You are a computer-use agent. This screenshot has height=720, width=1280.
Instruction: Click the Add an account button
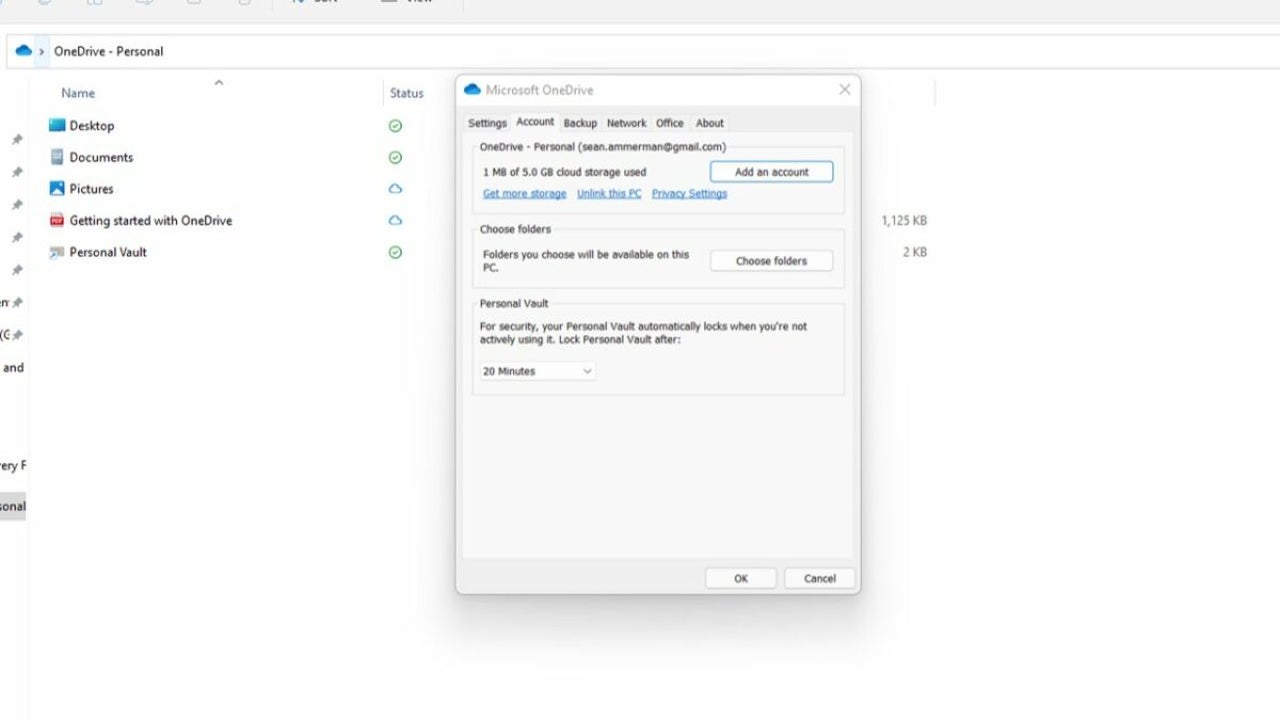point(771,172)
